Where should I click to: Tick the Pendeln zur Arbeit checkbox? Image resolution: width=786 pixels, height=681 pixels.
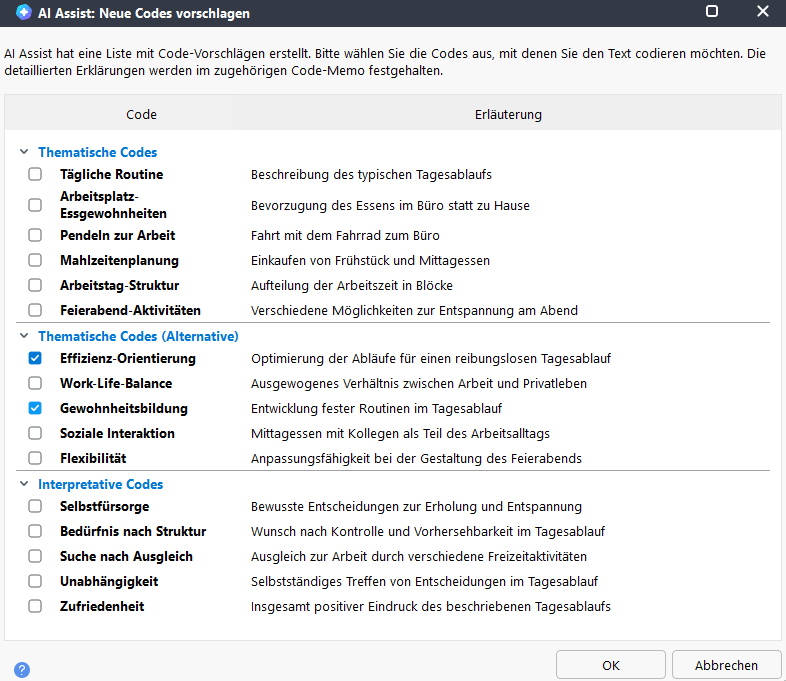click(35, 235)
